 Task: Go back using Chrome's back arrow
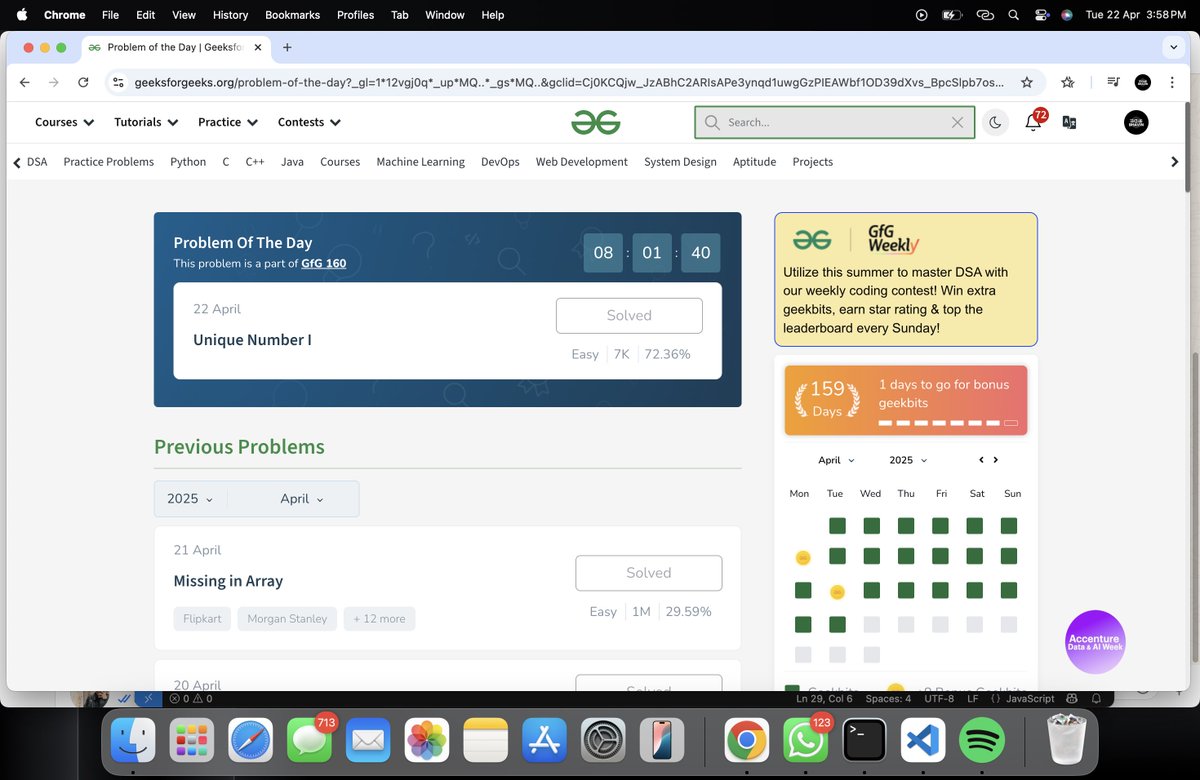point(24,82)
